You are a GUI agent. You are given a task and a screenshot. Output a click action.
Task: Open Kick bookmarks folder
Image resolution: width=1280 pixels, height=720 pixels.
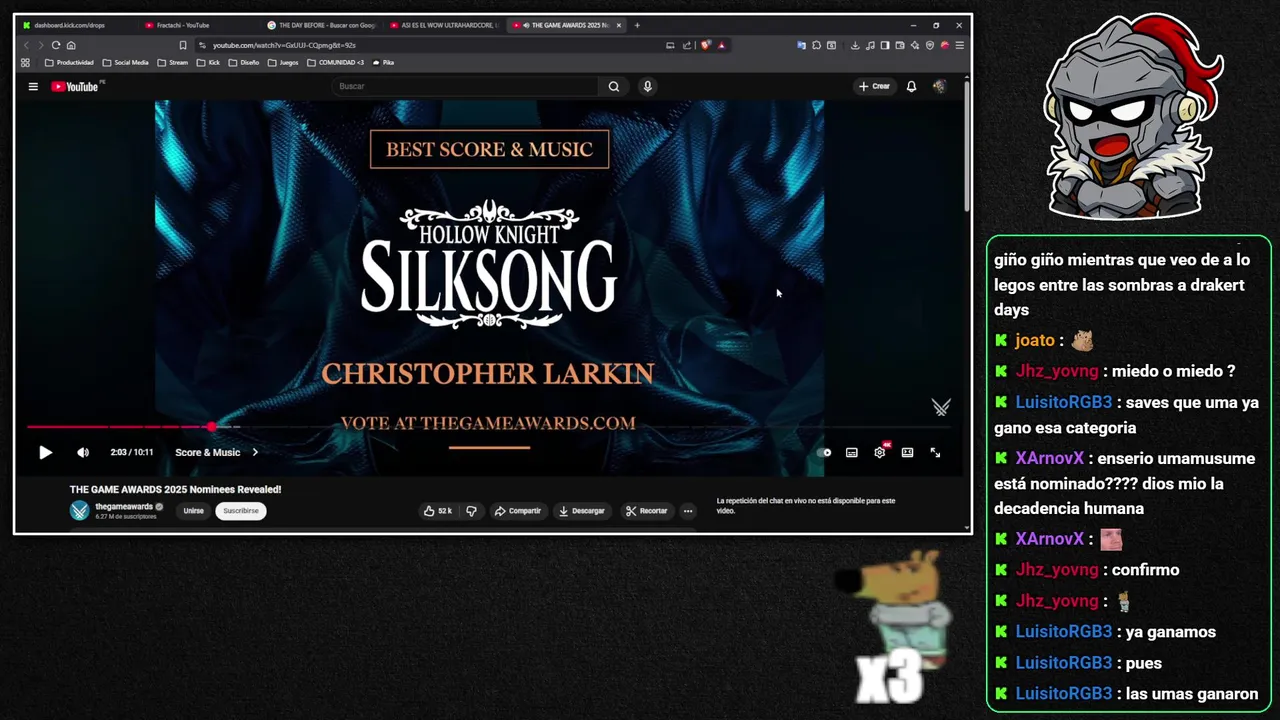208,62
